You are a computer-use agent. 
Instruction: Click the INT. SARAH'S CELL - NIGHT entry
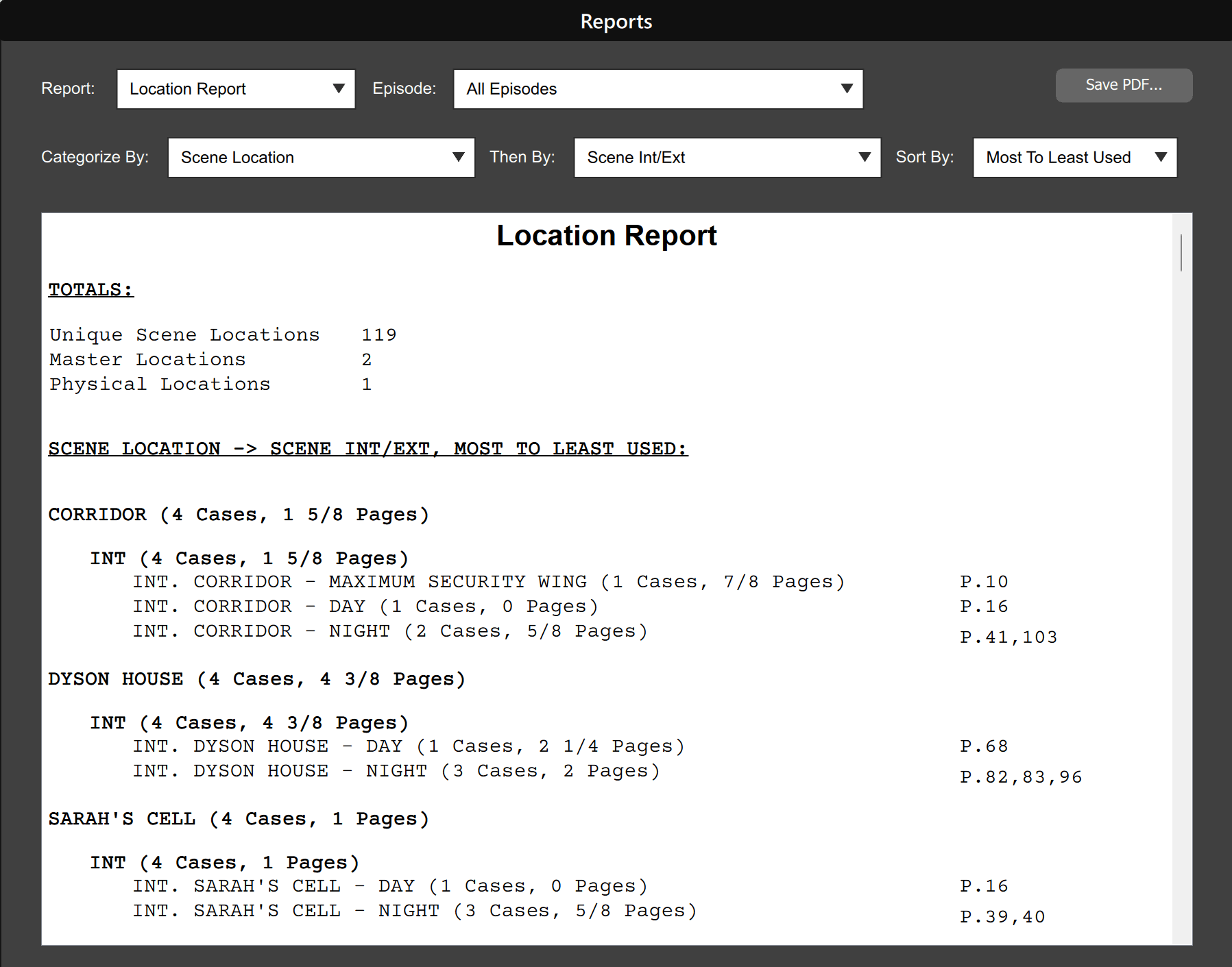(414, 911)
